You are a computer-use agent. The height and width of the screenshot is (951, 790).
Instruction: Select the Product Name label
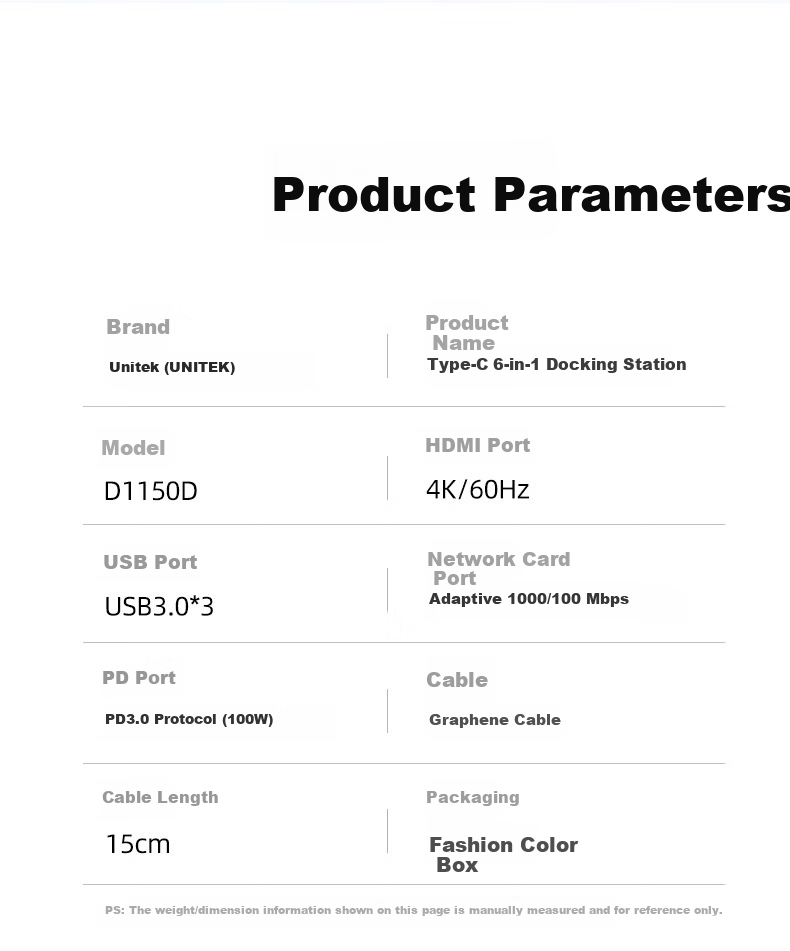click(x=467, y=332)
